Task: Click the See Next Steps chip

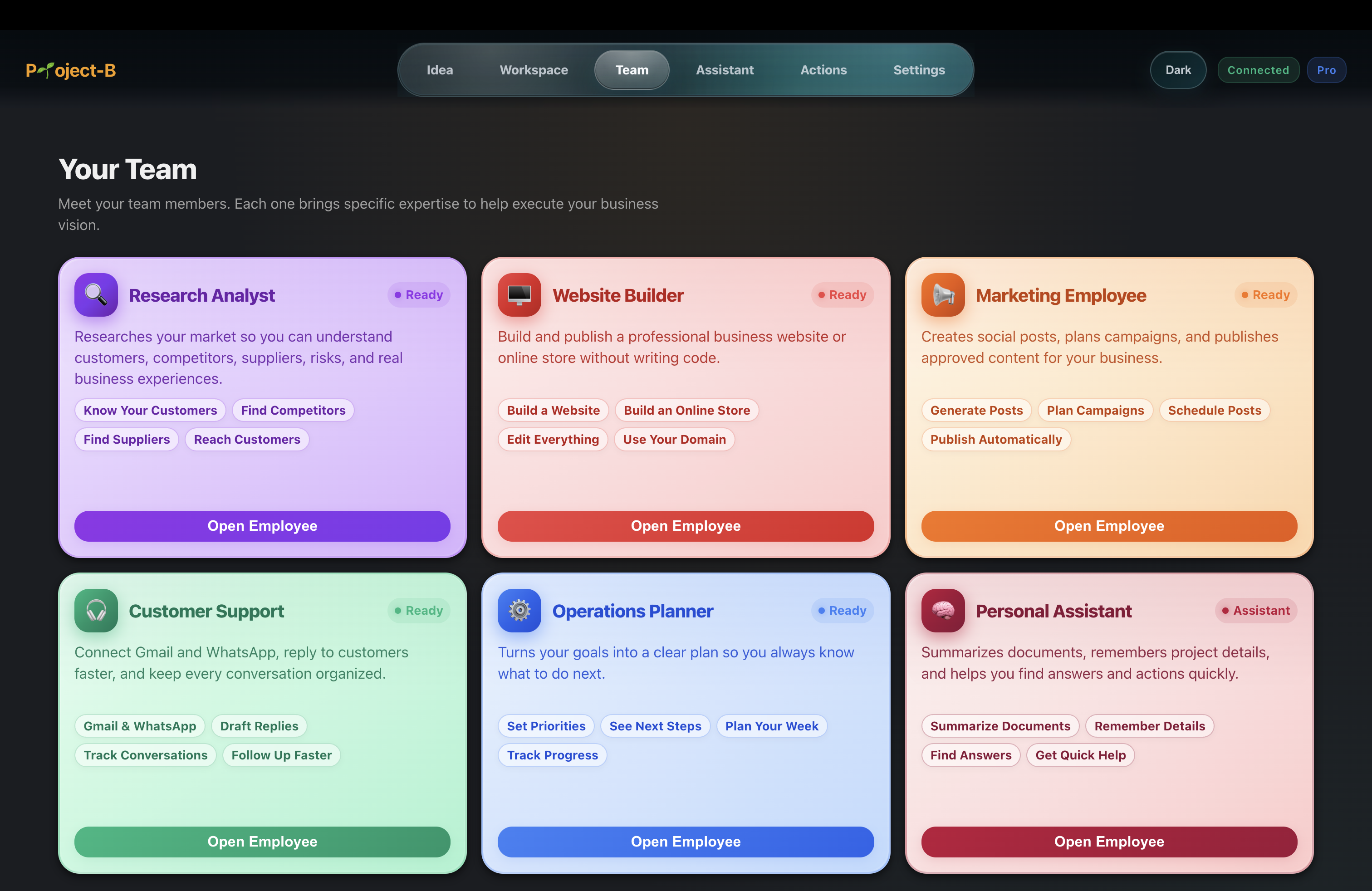Action: pyautogui.click(x=655, y=725)
